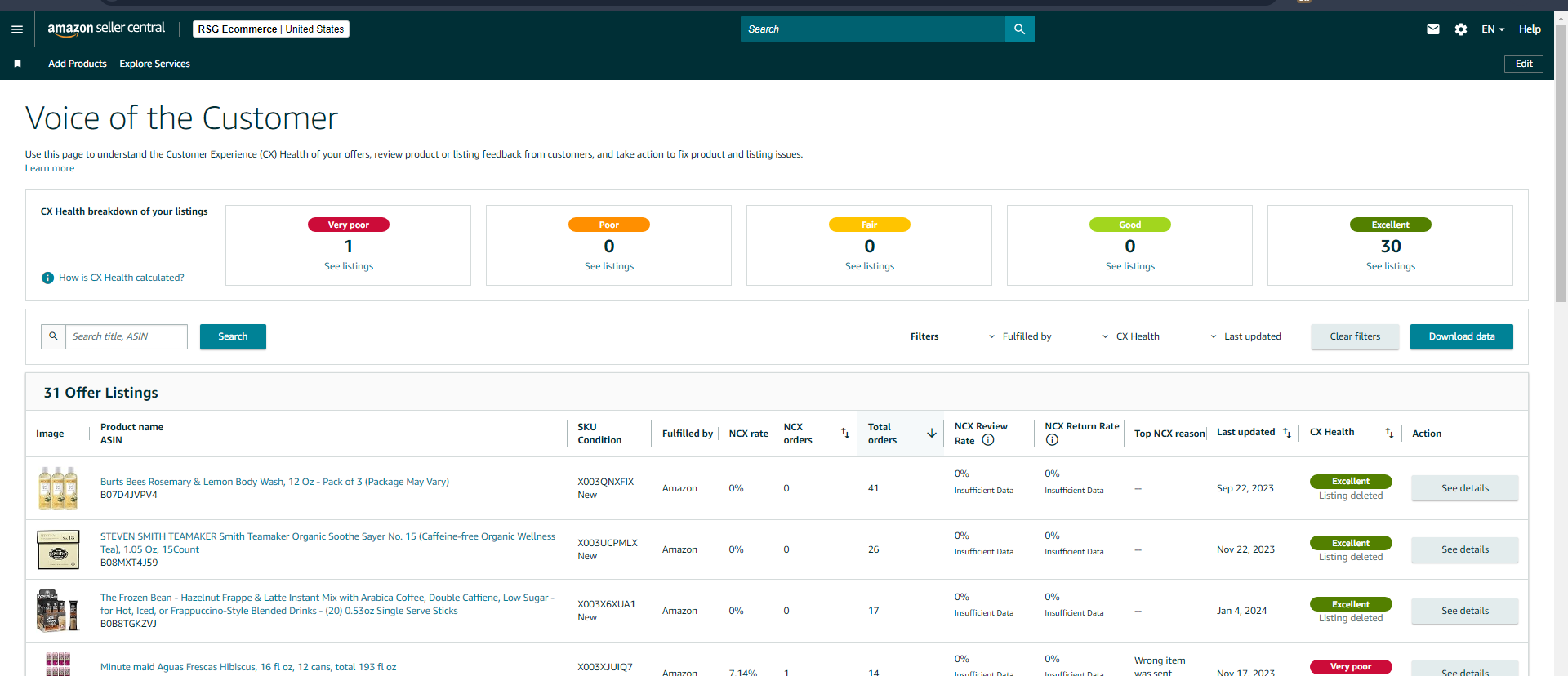Click the Total orders value 41

(873, 488)
